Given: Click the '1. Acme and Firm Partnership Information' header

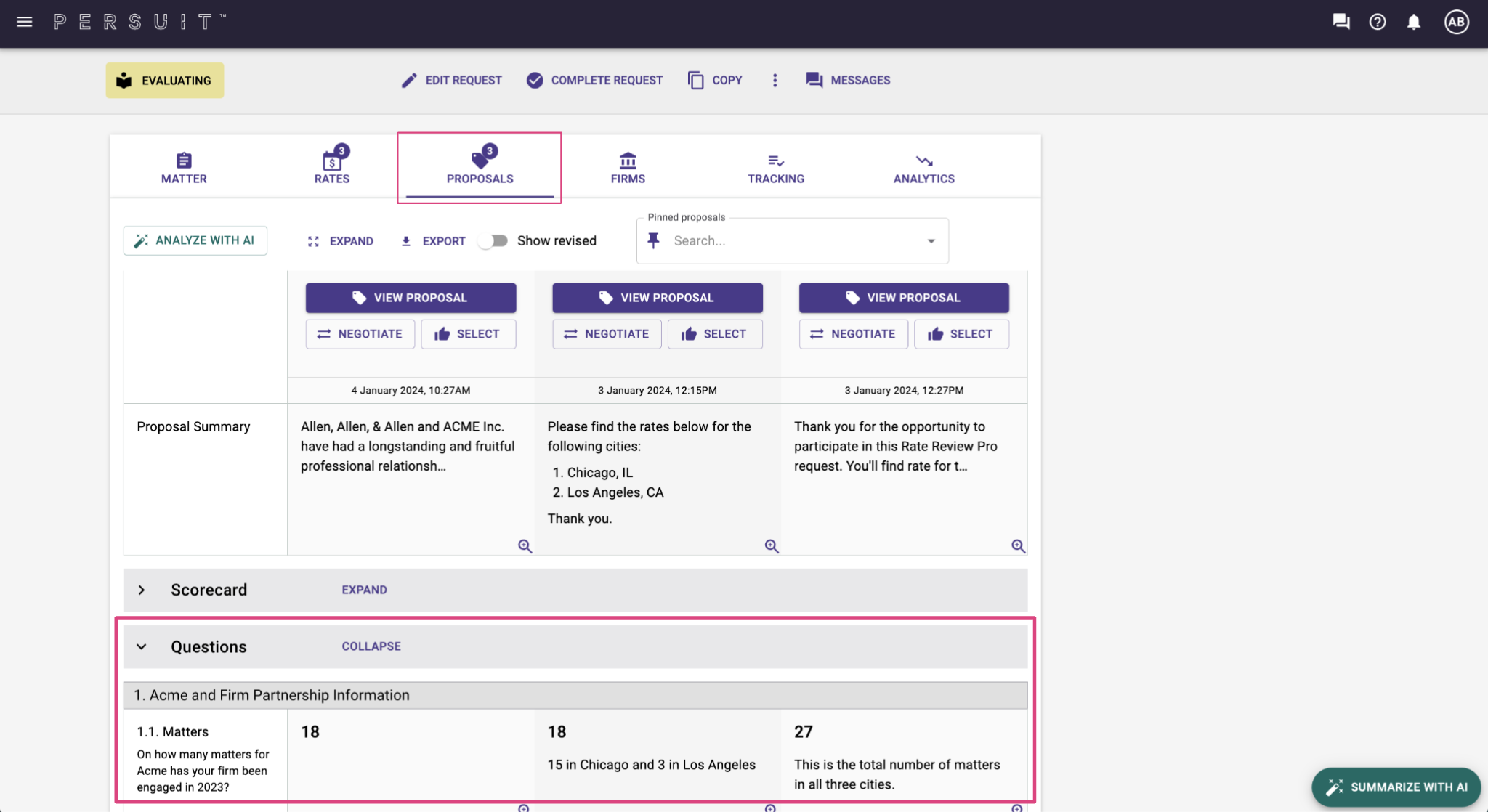Looking at the screenshot, I should click(575, 695).
